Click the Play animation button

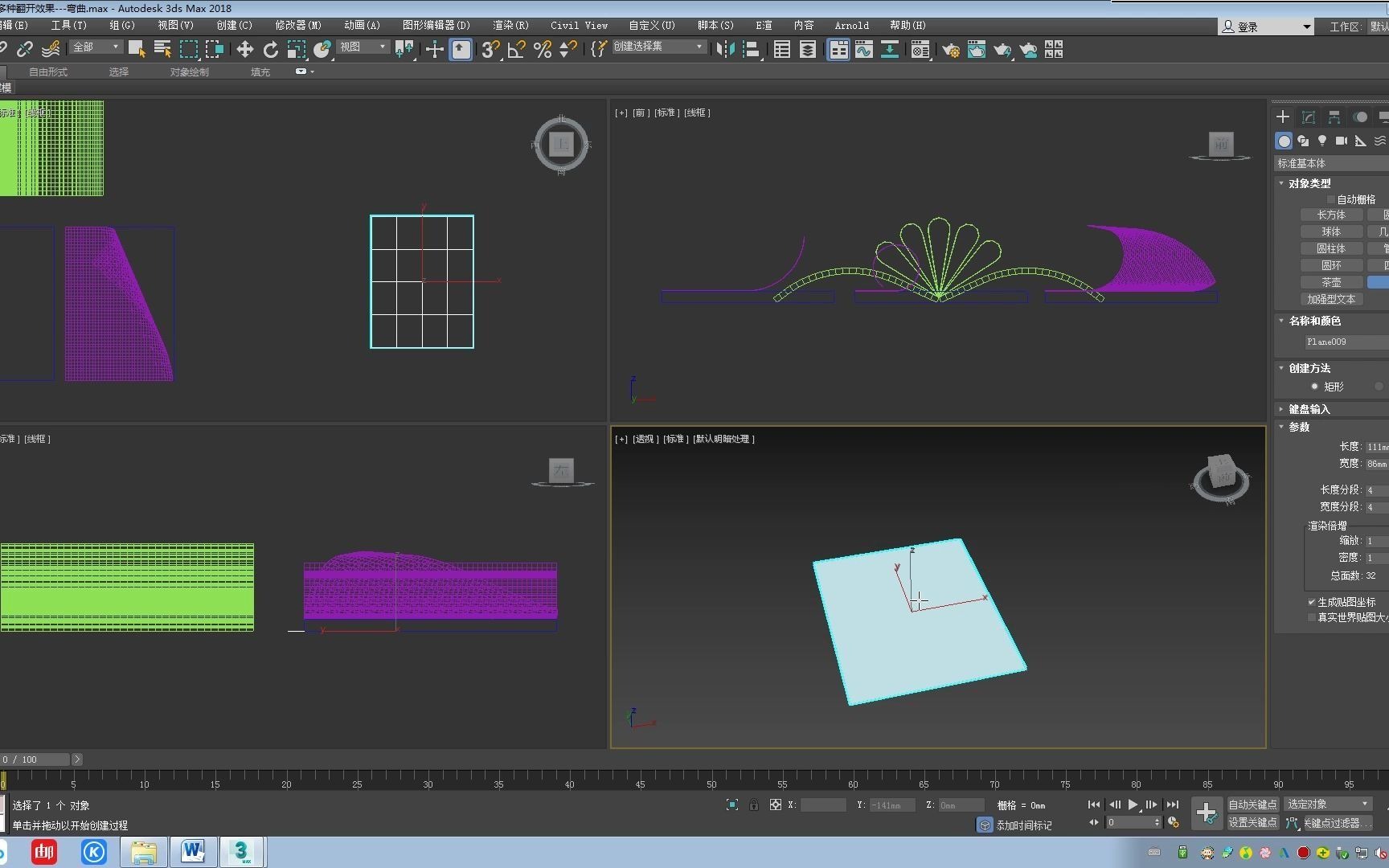1133,805
